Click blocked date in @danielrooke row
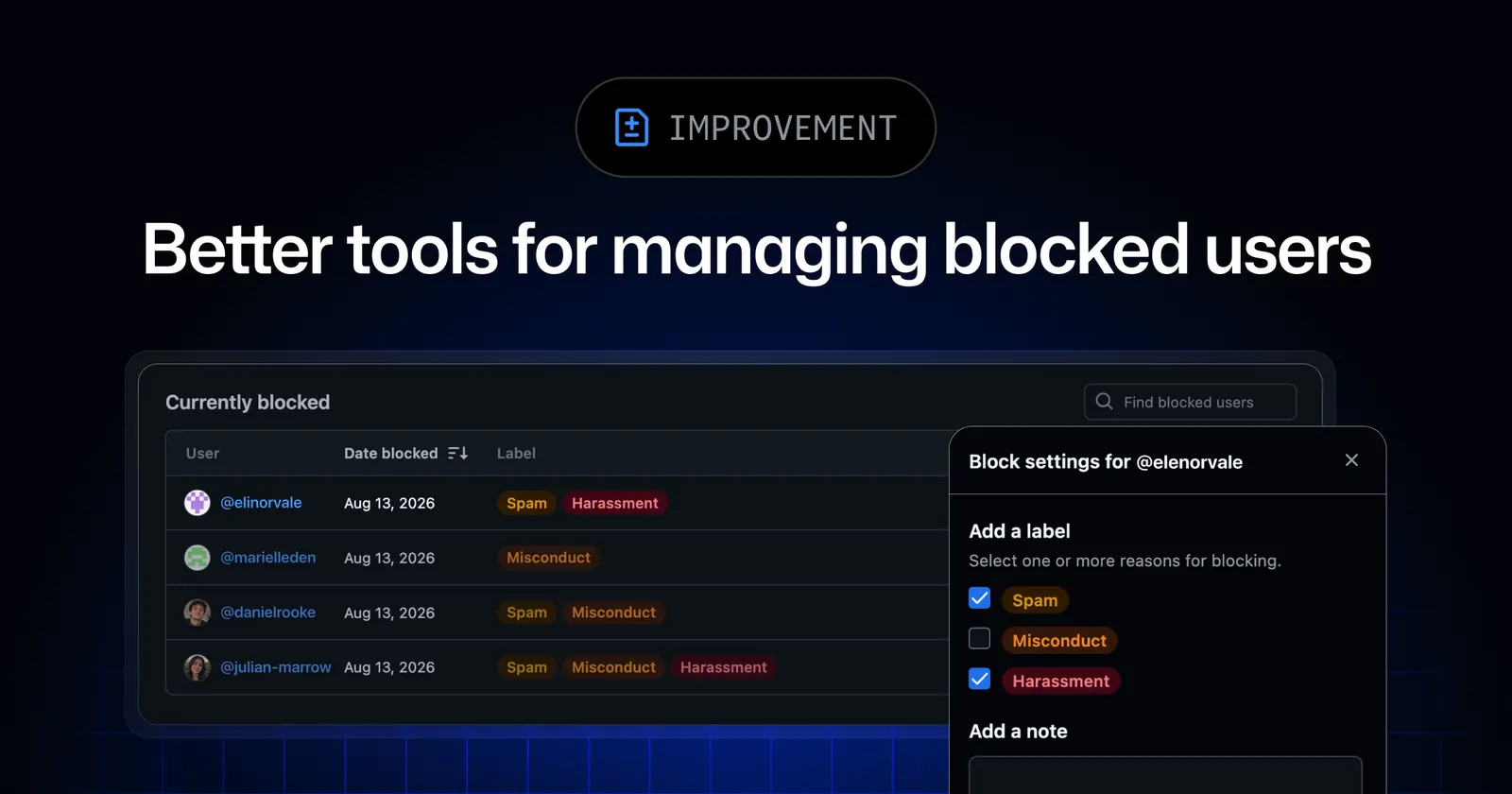Viewport: 1512px width, 794px height. coord(389,613)
